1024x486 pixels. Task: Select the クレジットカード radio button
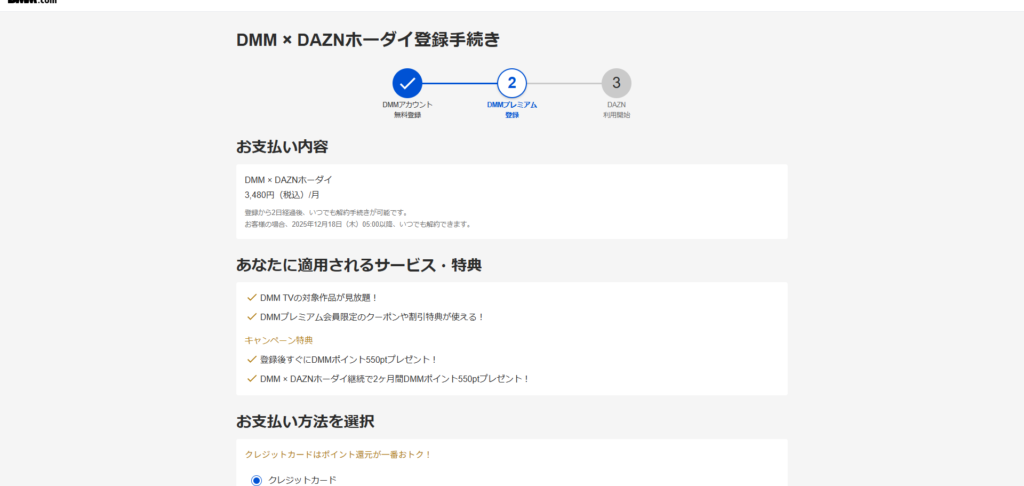coord(256,480)
